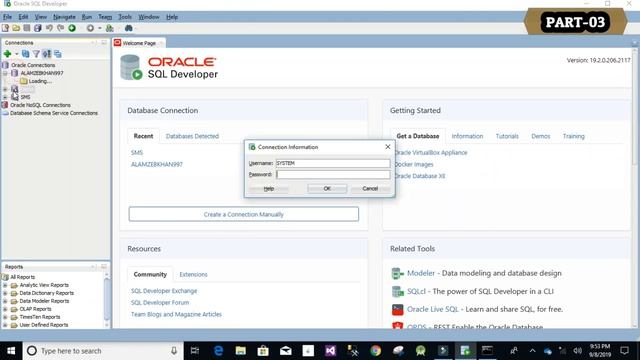640x360 pixels.
Task: Collapse the ALAMZEBKHAN997 connection node
Action: pos(5,73)
